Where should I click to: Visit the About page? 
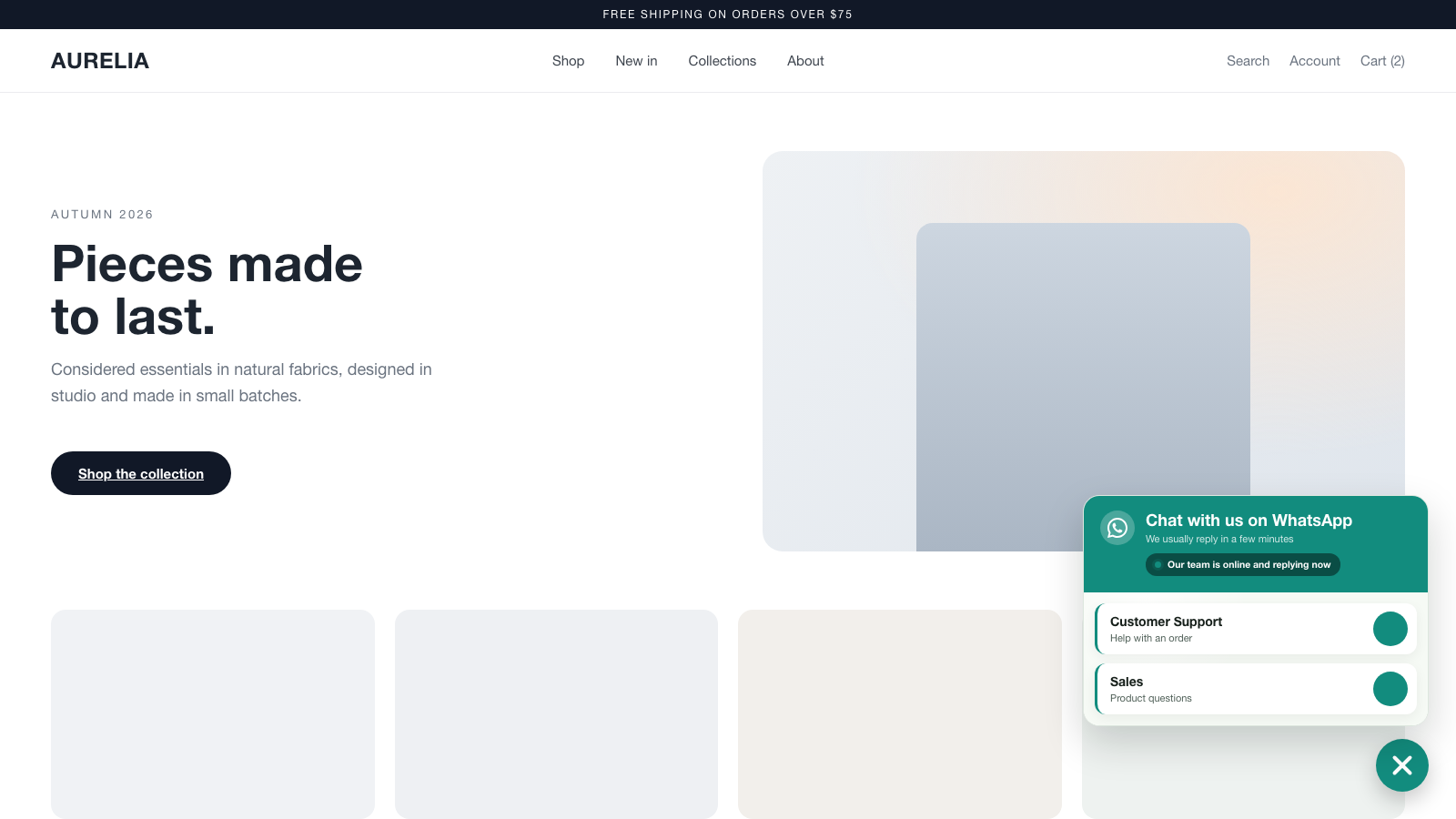click(x=805, y=61)
